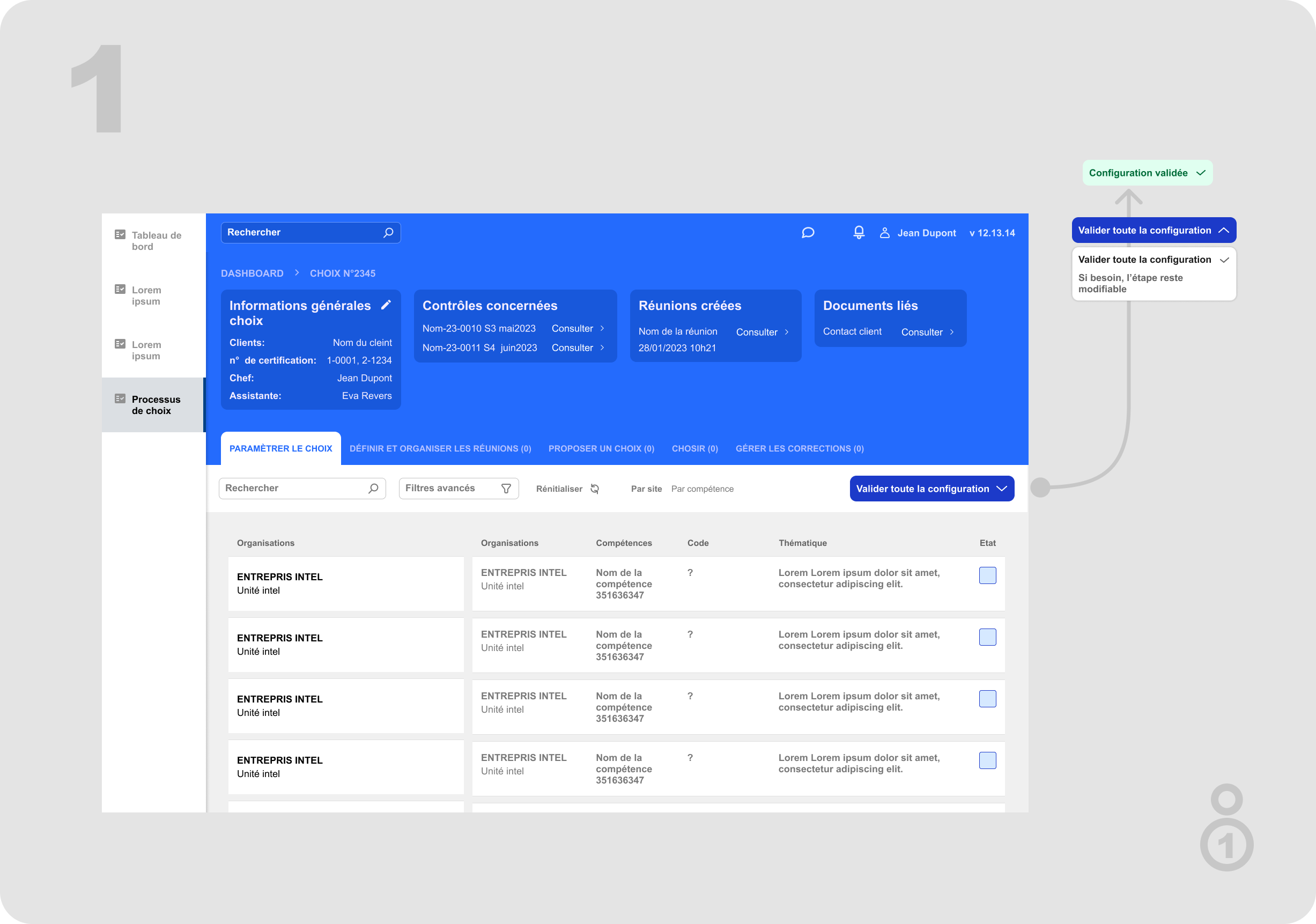The width and height of the screenshot is (1316, 924).
Task: Click the magnifier in the lower Rechercher field
Action: click(373, 489)
